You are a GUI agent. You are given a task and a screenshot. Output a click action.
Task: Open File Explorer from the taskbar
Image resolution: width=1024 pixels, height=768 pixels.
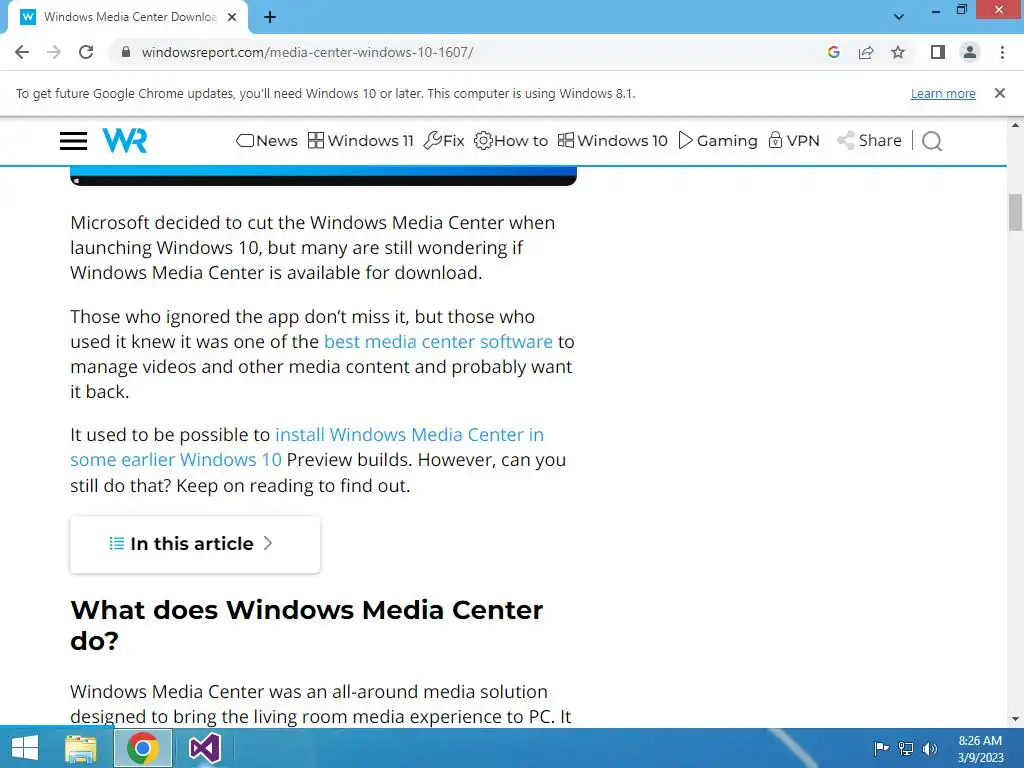tap(81, 748)
